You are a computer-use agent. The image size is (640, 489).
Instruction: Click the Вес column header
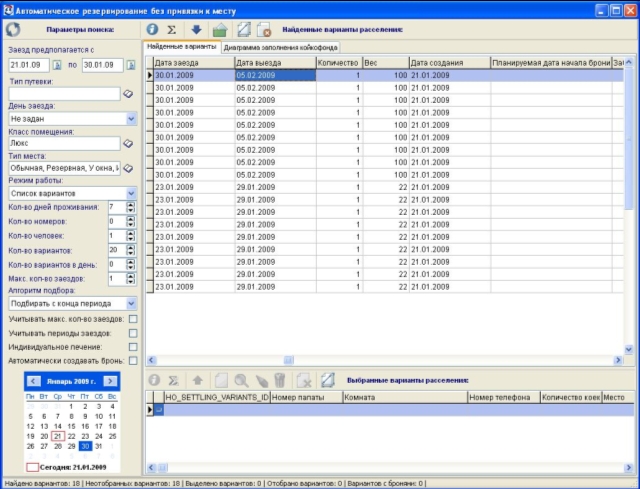click(x=386, y=63)
